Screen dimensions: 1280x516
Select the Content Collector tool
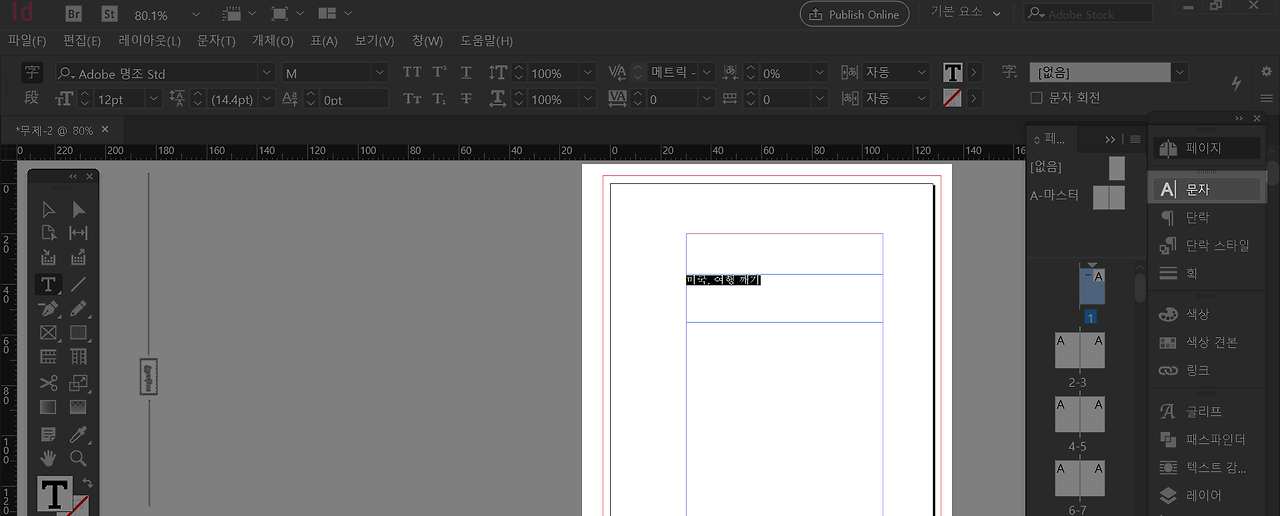coord(48,258)
